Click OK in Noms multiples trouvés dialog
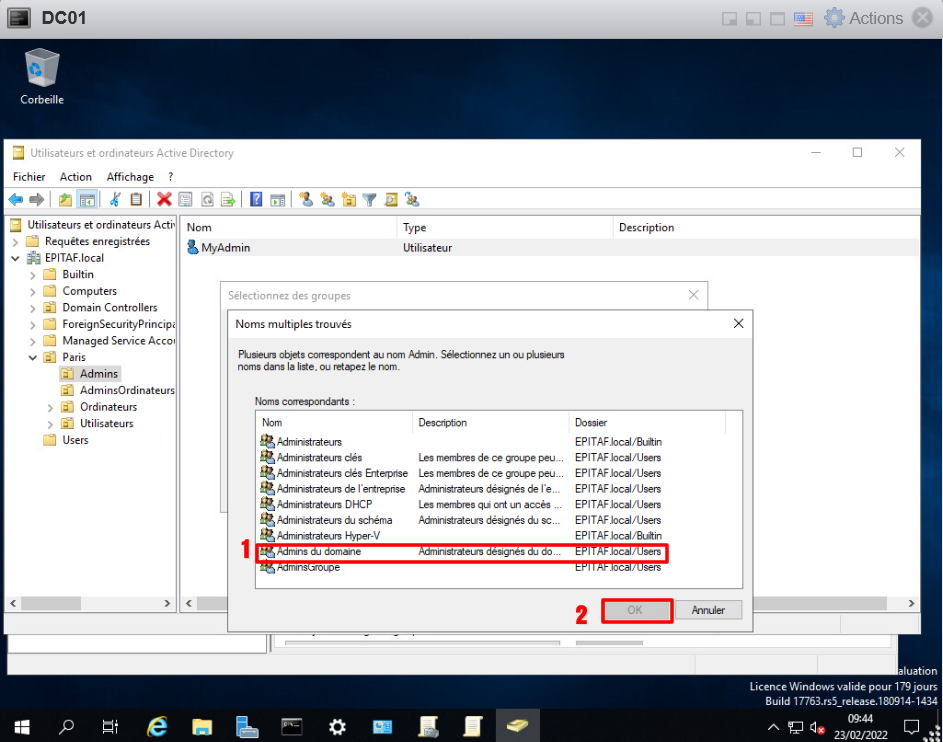This screenshot has height=742, width=943. [x=636, y=610]
